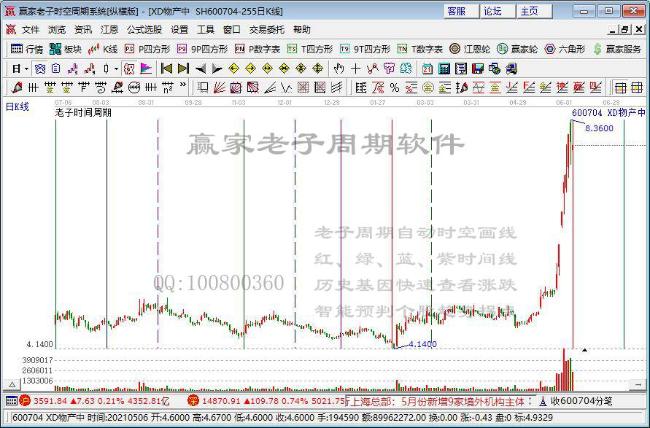Select the fan lines drawing tool
Image resolution: width=650 pixels, height=428 pixels.
click(x=219, y=88)
